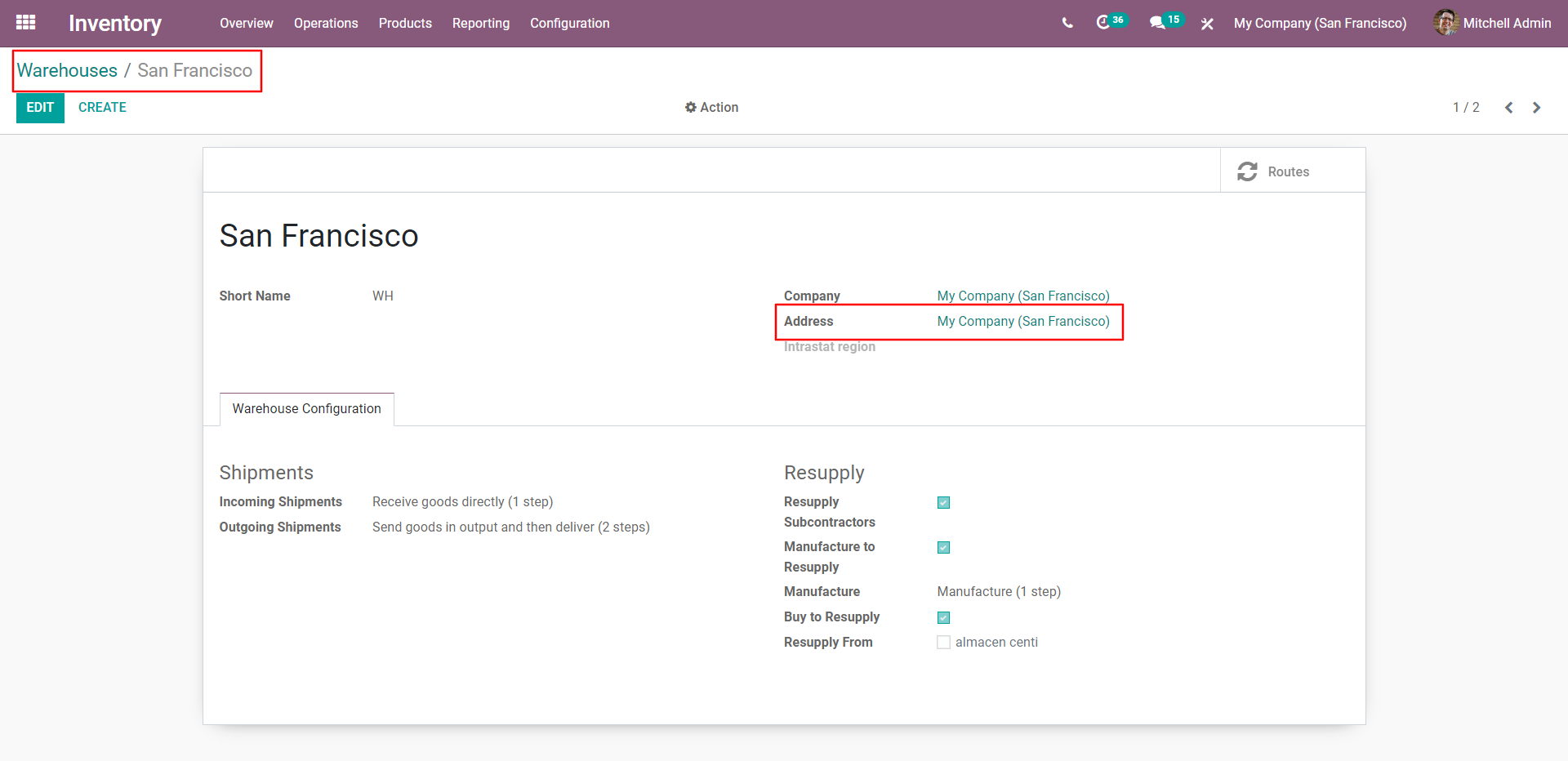Go to next record arrow

[x=1536, y=108]
